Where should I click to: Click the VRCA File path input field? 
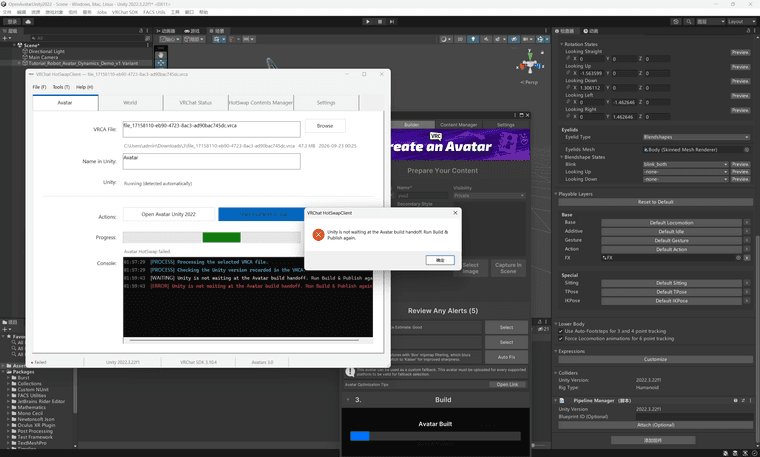coord(211,129)
